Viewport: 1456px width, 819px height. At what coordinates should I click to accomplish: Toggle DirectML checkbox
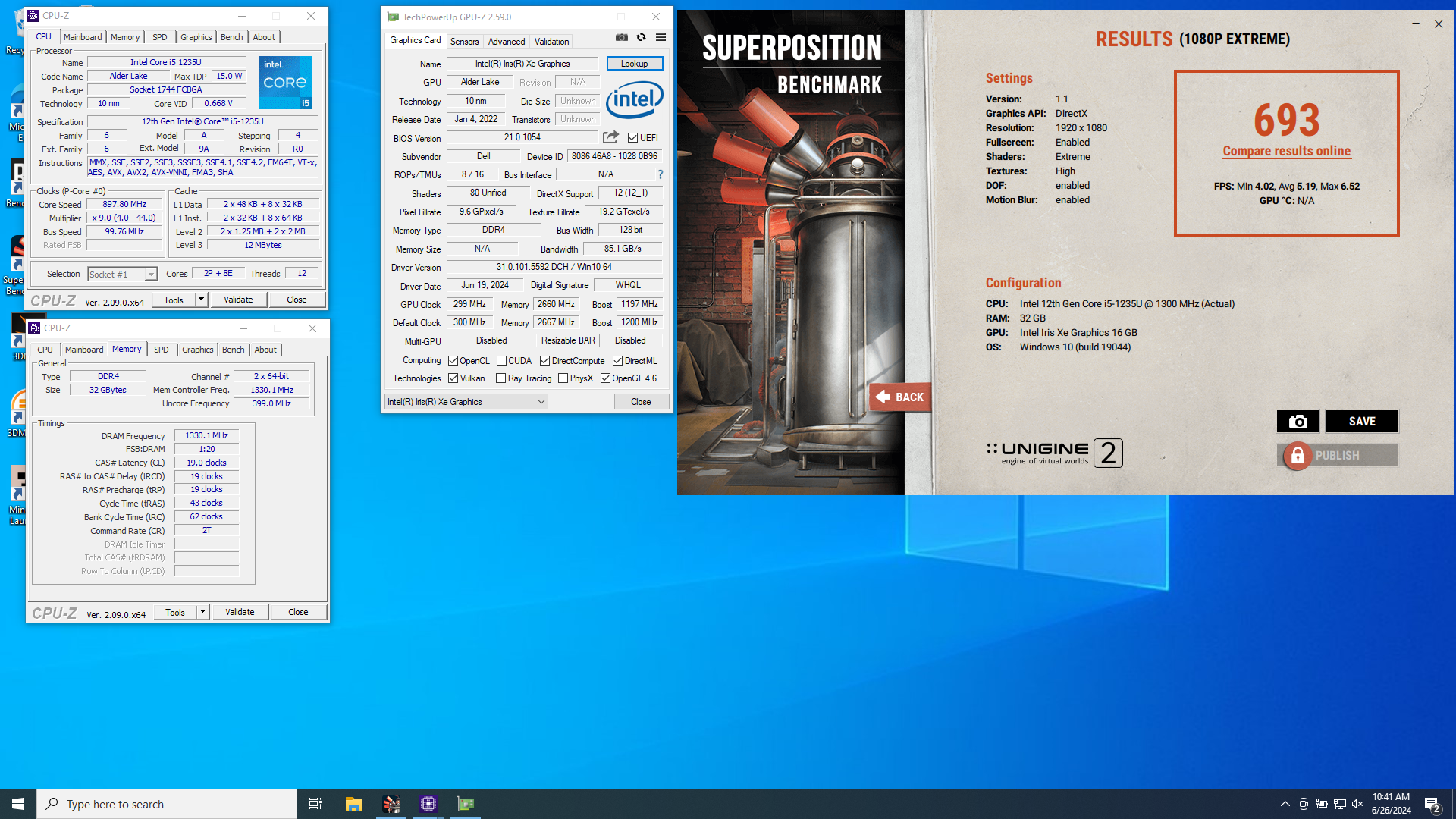(x=617, y=361)
